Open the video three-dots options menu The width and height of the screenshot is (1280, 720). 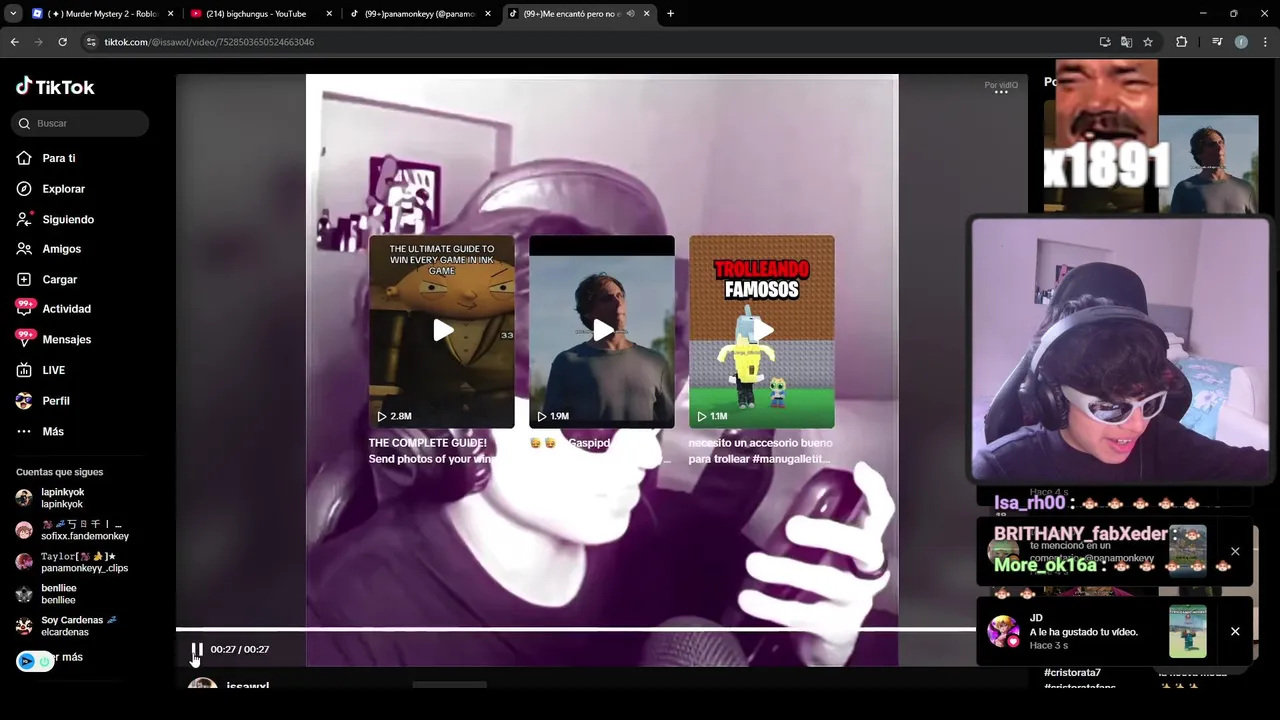1001,92
